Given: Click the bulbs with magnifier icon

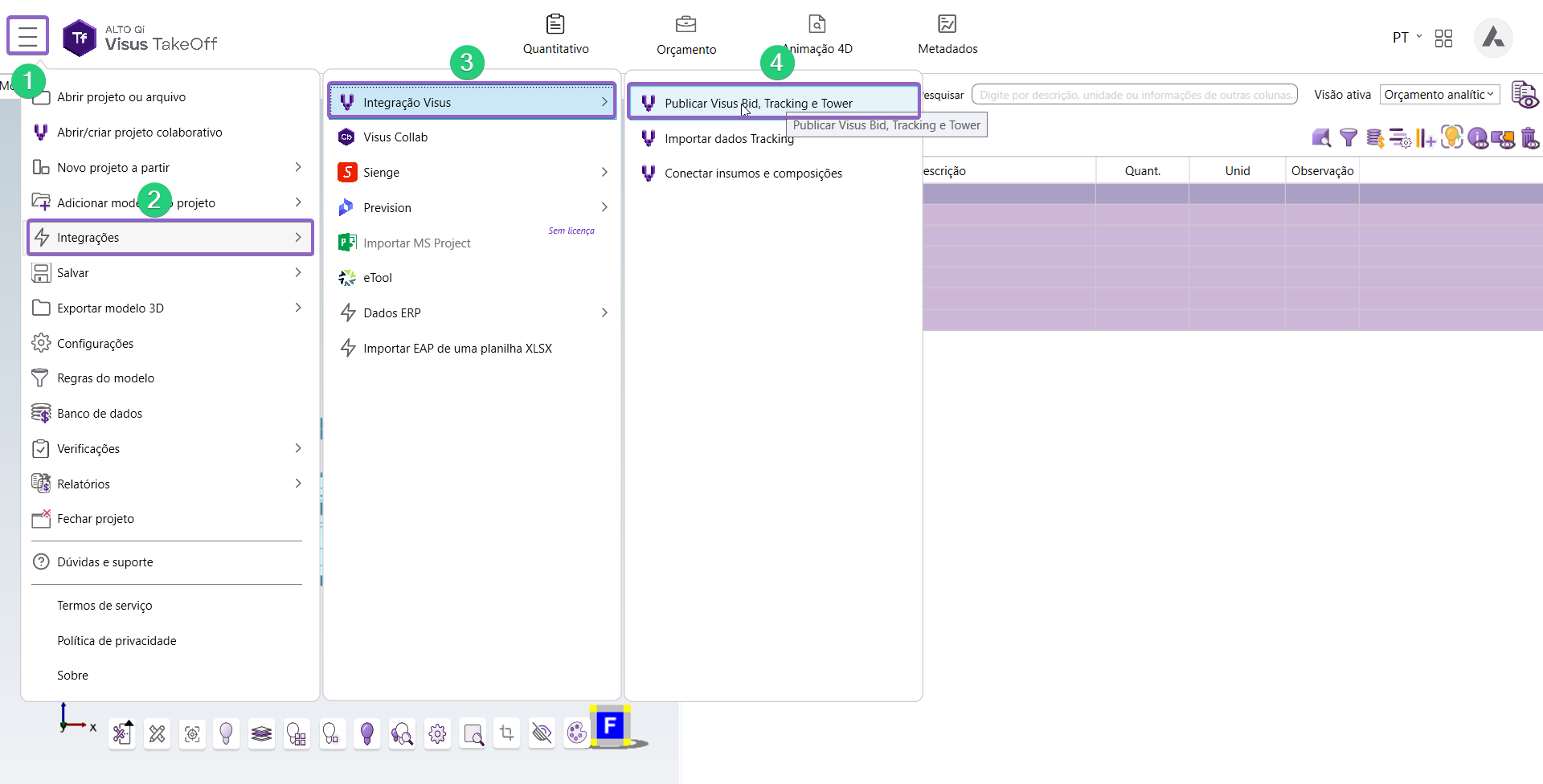Looking at the screenshot, I should click(402, 733).
